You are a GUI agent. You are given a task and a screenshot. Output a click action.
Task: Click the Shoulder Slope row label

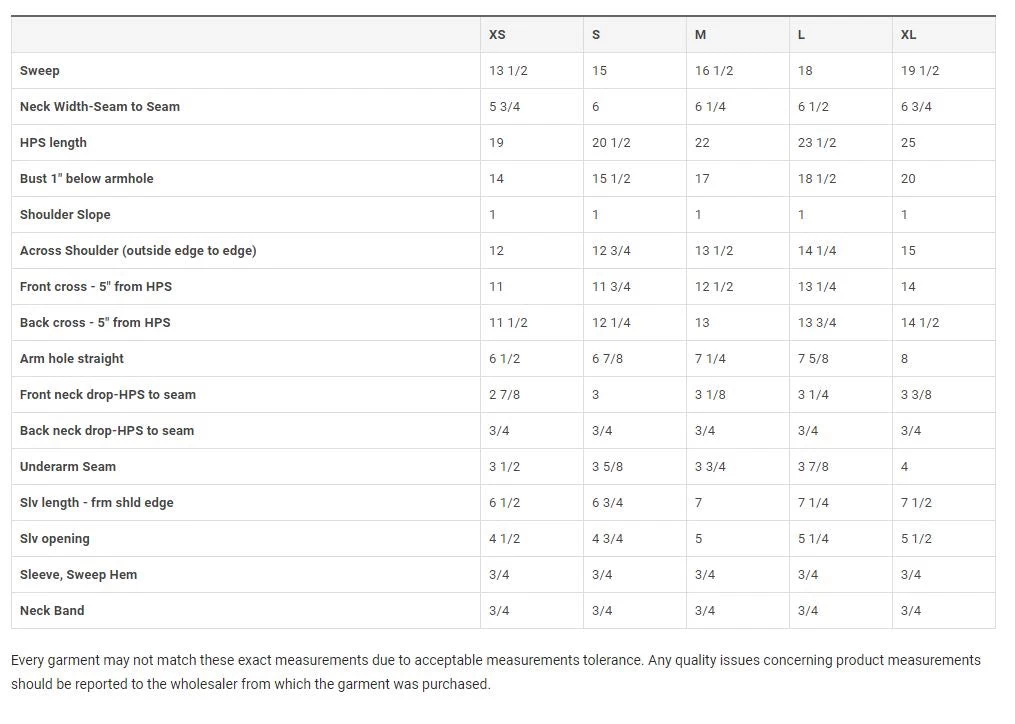(65, 215)
